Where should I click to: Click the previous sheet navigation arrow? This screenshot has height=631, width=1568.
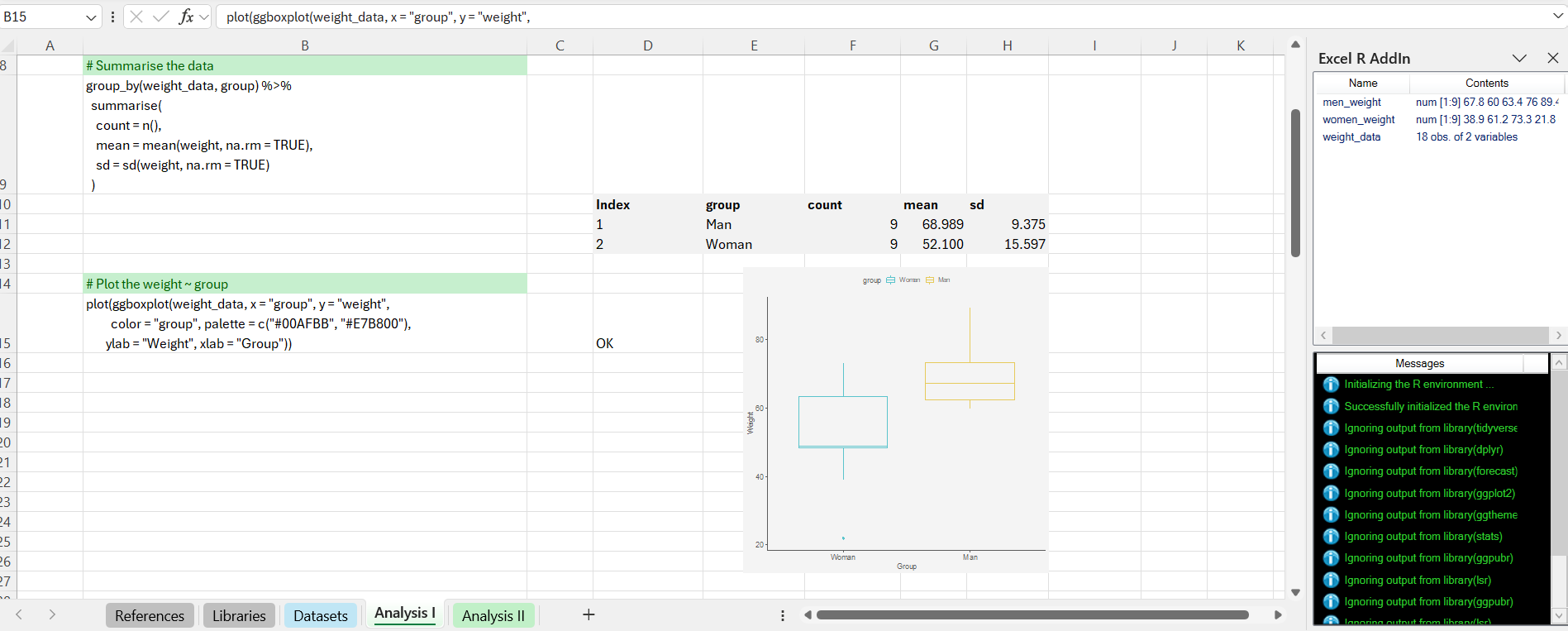click(x=19, y=614)
